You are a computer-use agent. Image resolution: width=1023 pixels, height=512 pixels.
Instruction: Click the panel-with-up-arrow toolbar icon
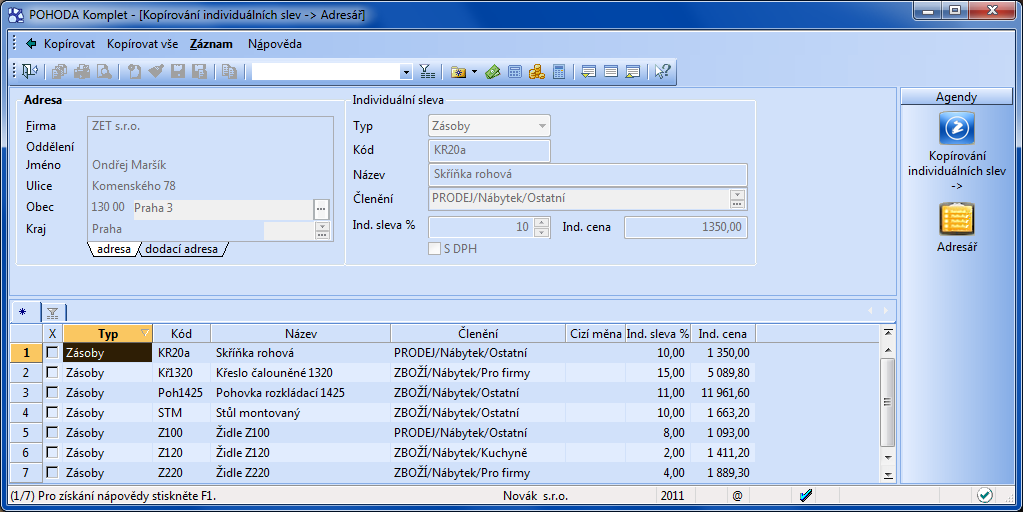coord(632,72)
